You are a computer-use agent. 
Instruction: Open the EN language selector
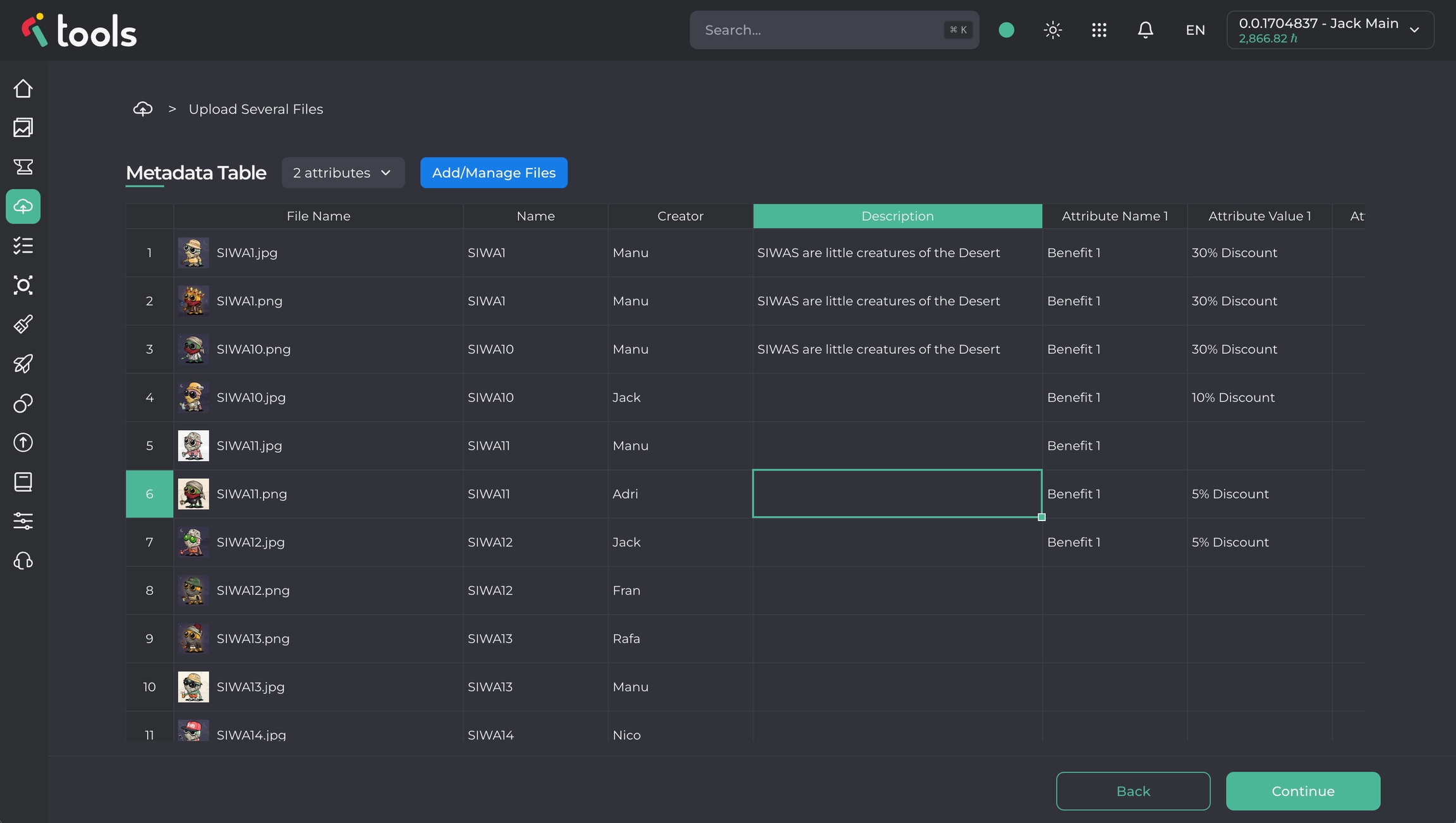pyautogui.click(x=1195, y=30)
